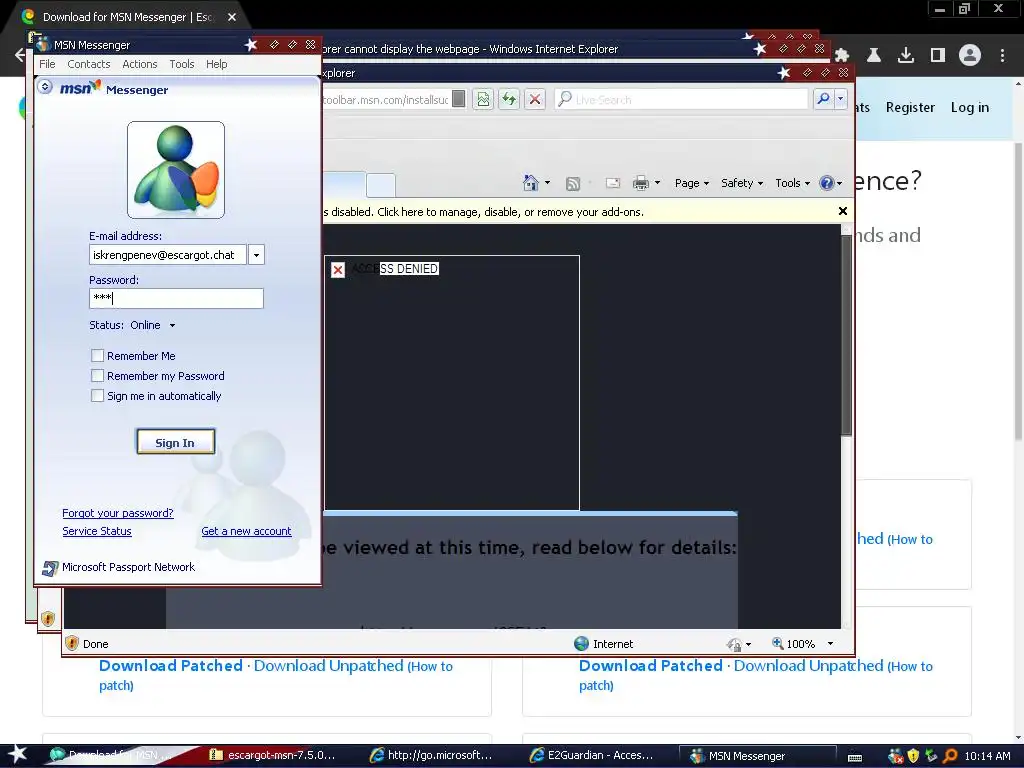Image resolution: width=1024 pixels, height=768 pixels.
Task: Open the Tools dropdown in Internet Explorer
Action: tap(792, 184)
